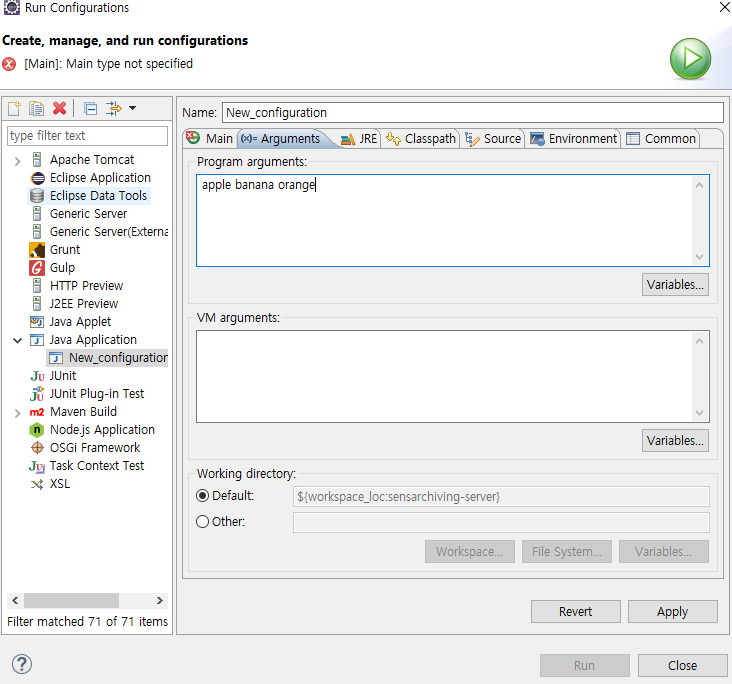
Task: Click the Java Applet icon
Action: point(37,322)
